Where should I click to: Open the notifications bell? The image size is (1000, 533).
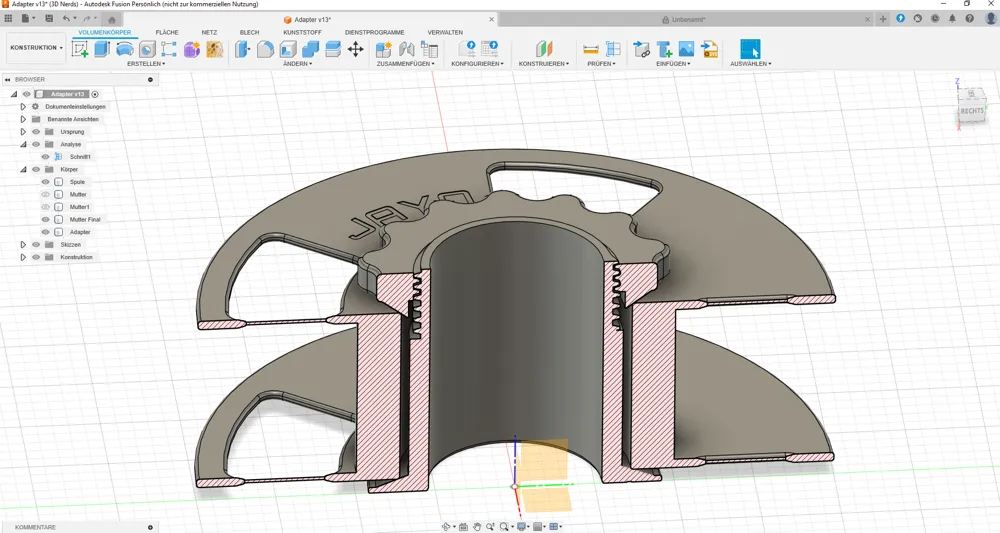pyautogui.click(x=952, y=18)
